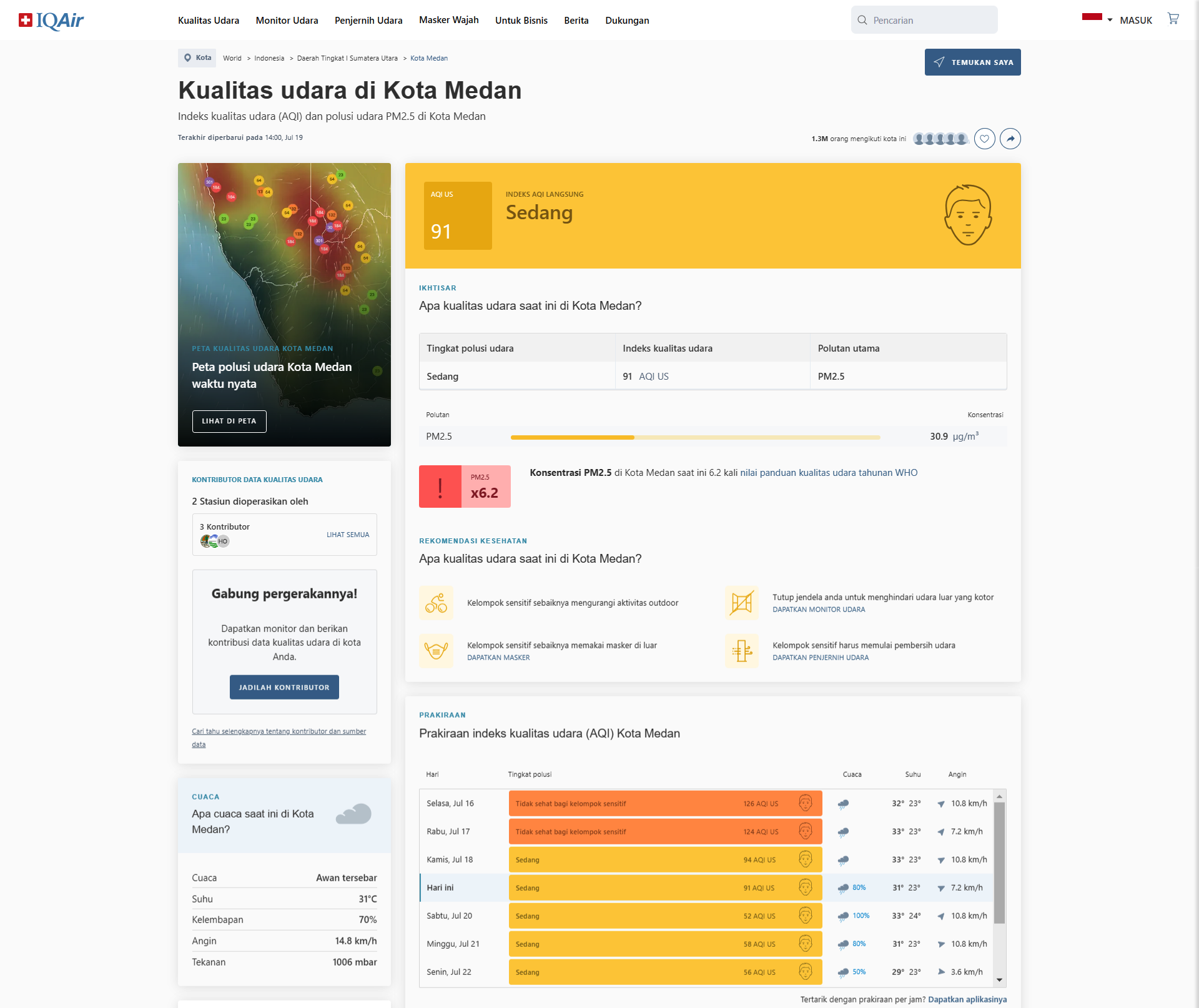Screen dimensions: 1199x1008
Task: Click face icon in Rabu, Jul 17 row
Action: 806,831
